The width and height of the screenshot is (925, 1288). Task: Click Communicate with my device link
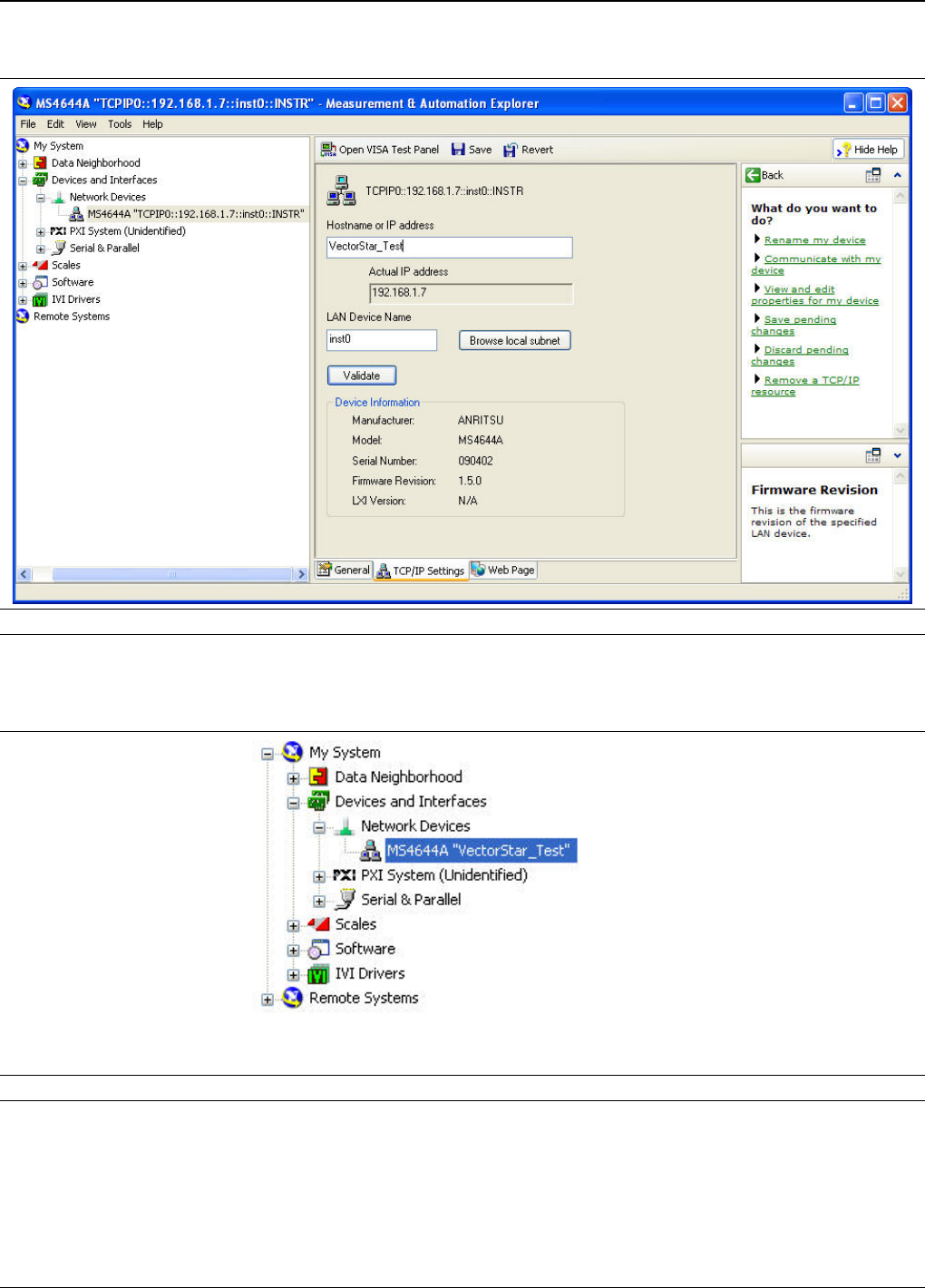pyautogui.click(x=815, y=264)
